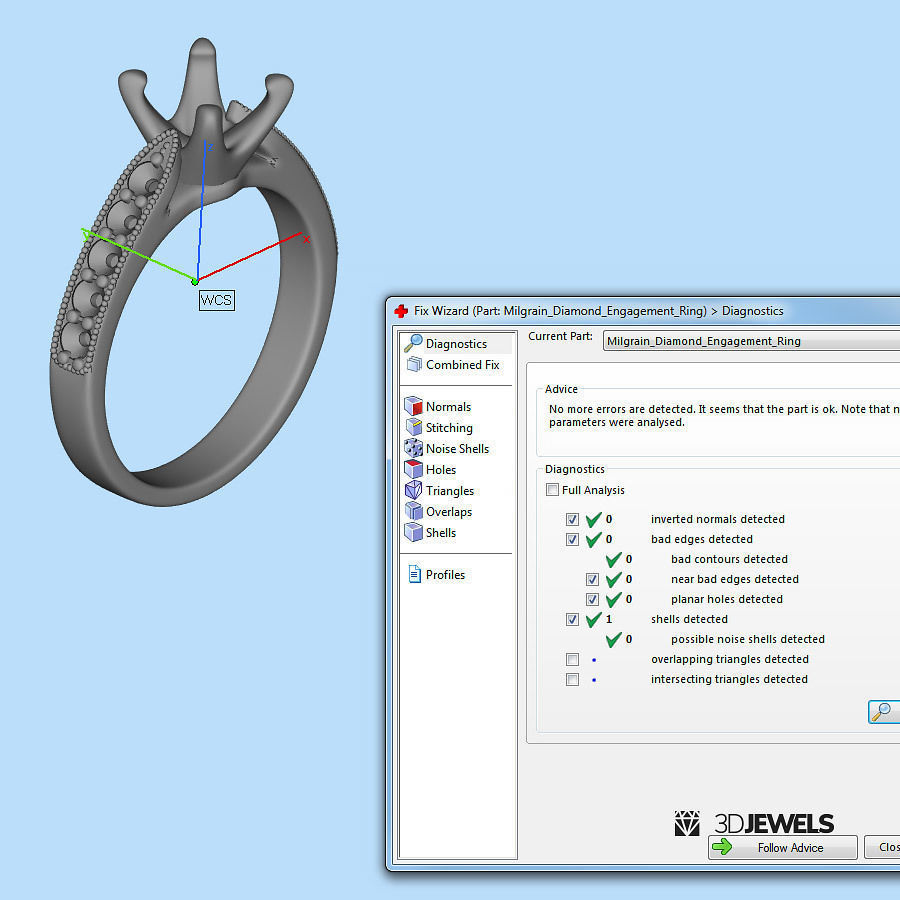Go to the Overlaps page
900x900 pixels.
click(x=448, y=511)
